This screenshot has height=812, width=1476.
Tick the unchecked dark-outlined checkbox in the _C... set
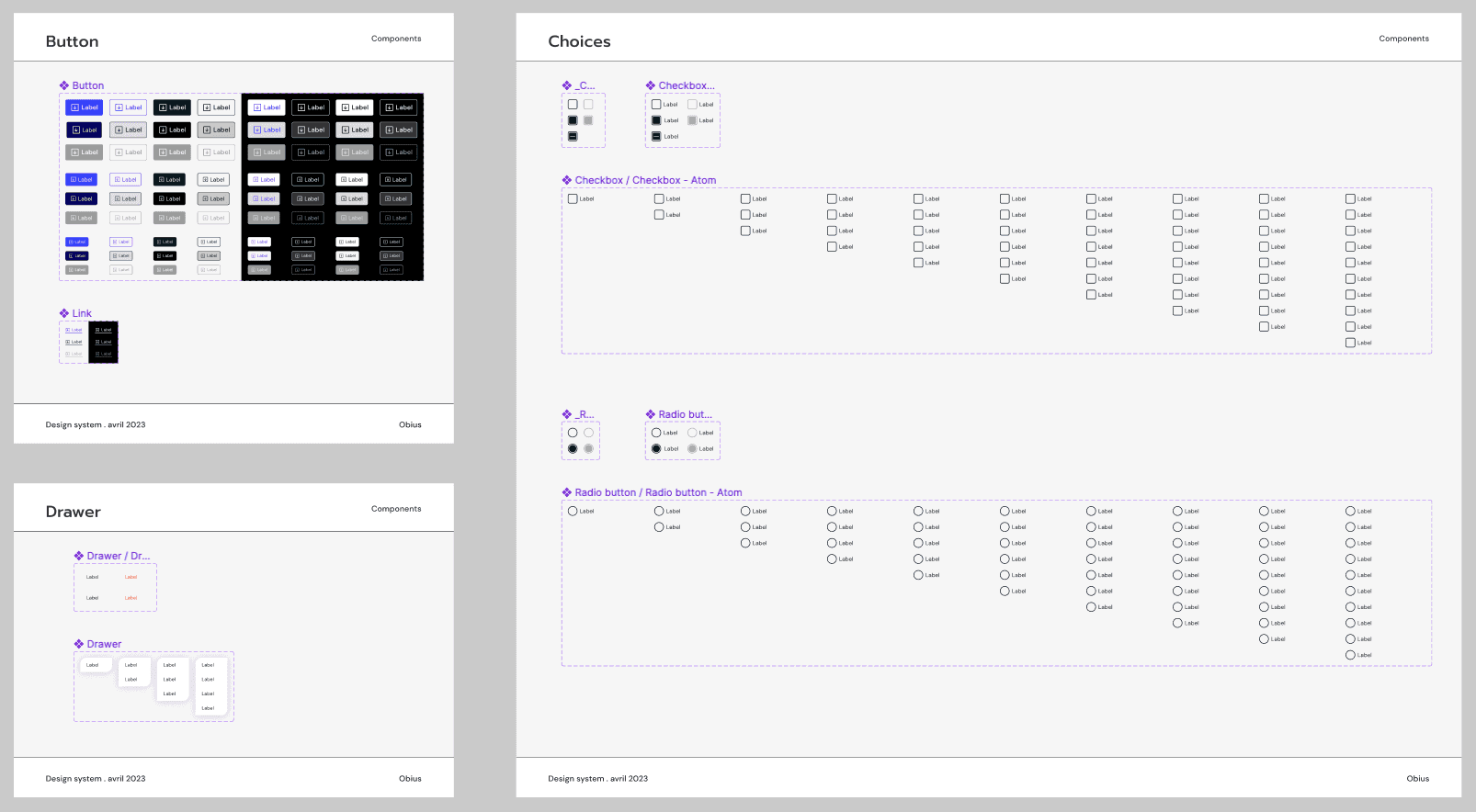click(573, 105)
